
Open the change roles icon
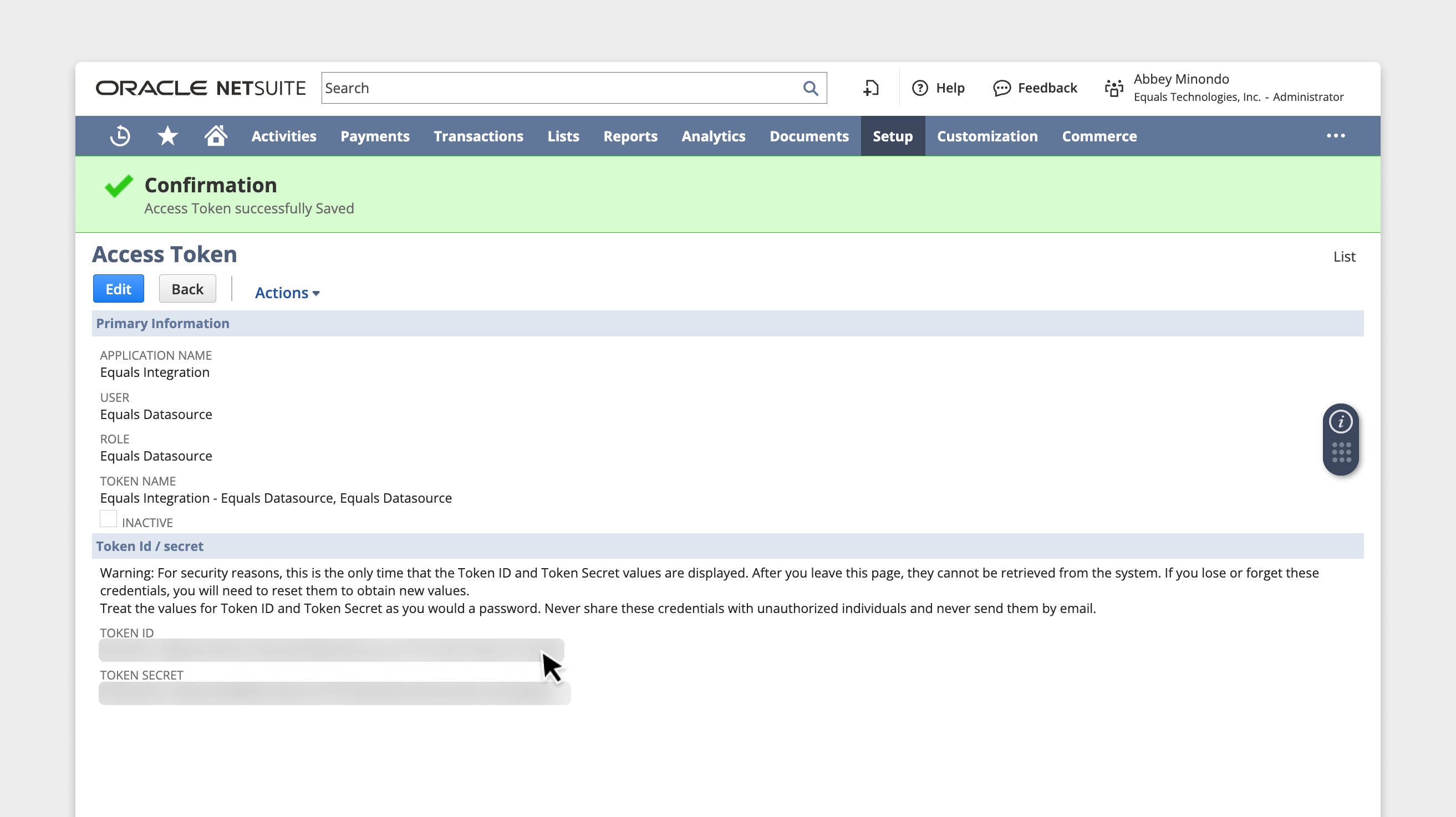click(x=1113, y=88)
